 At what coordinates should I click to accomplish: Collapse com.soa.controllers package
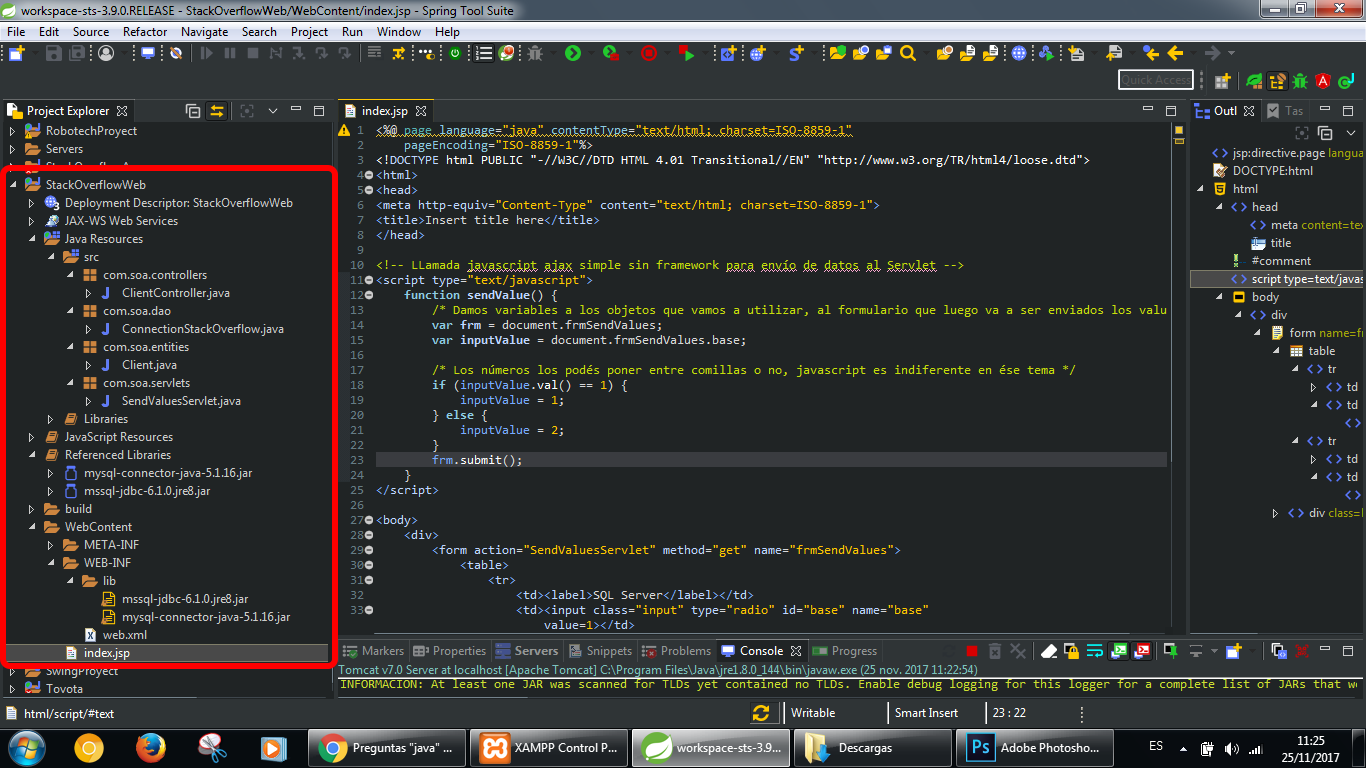[70, 275]
